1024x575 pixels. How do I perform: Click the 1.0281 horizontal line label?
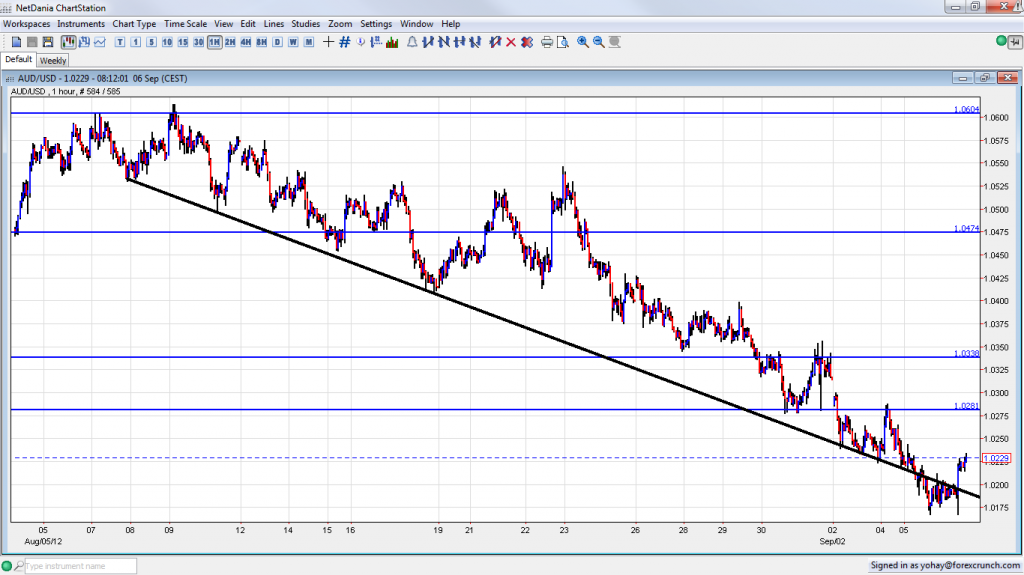pos(967,406)
